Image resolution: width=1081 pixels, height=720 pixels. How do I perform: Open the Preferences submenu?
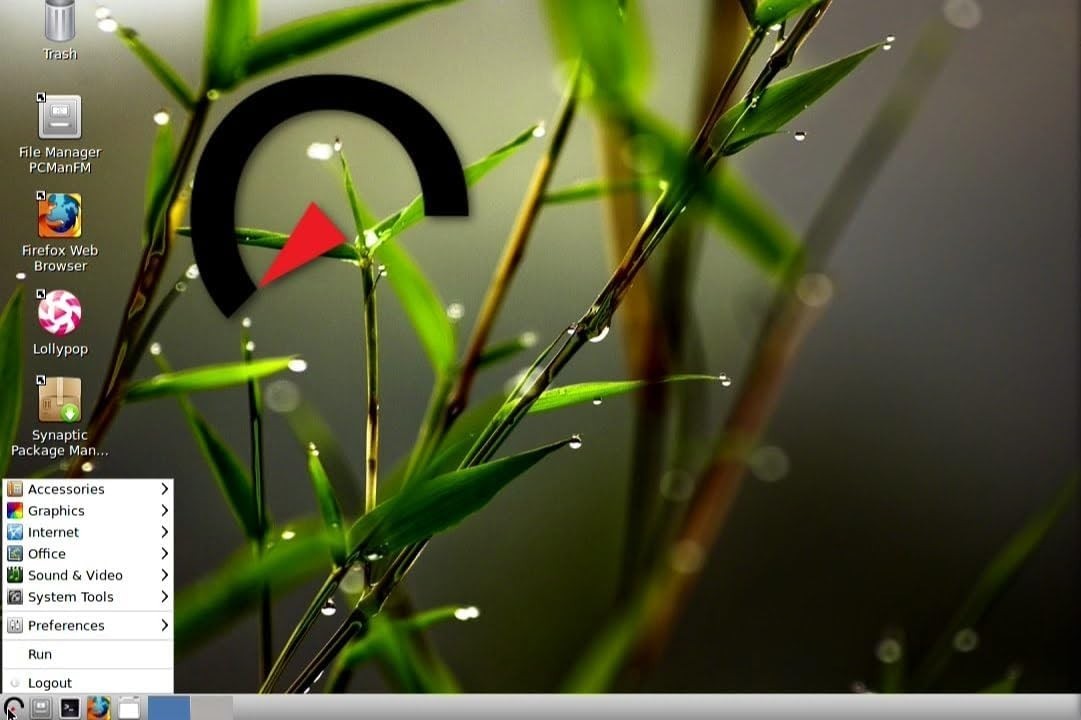point(88,626)
